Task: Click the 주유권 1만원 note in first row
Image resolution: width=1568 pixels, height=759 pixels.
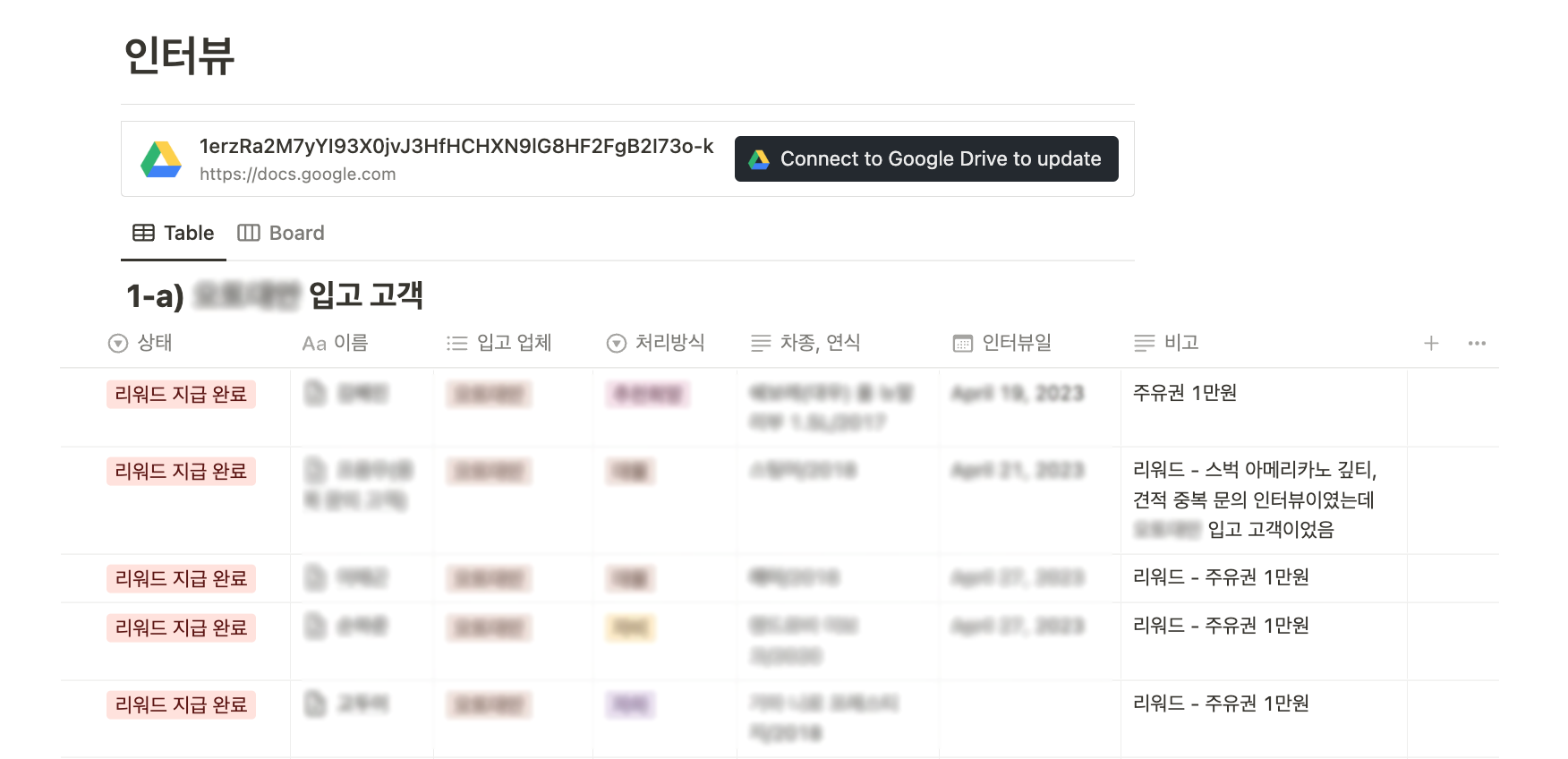Action: point(1184,393)
